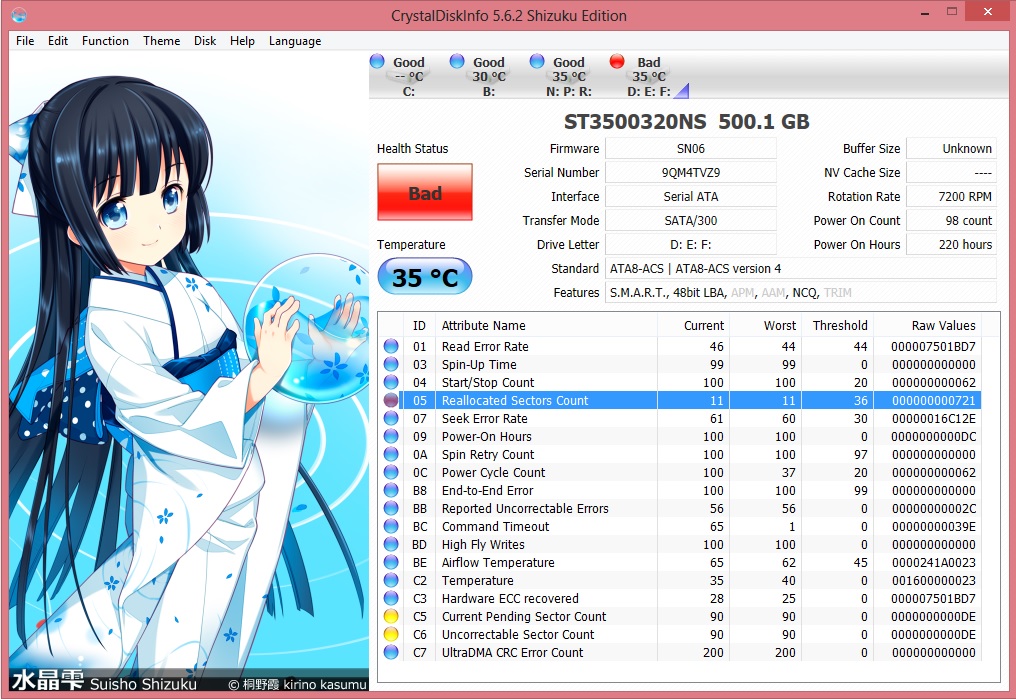Click status icon for End-to-End Error
The width and height of the screenshot is (1016, 699).
tap(391, 490)
